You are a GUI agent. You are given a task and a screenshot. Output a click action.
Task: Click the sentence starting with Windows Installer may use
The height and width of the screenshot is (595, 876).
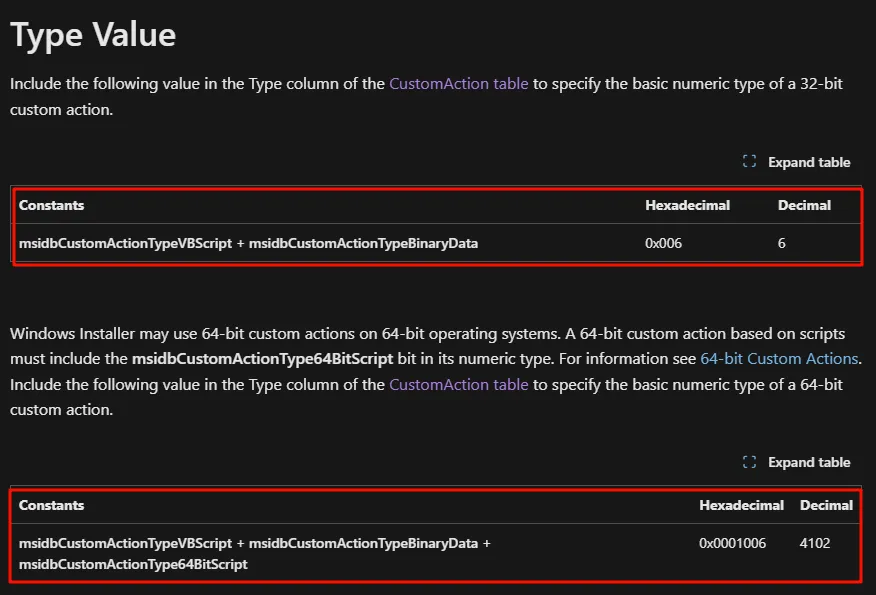point(200,332)
